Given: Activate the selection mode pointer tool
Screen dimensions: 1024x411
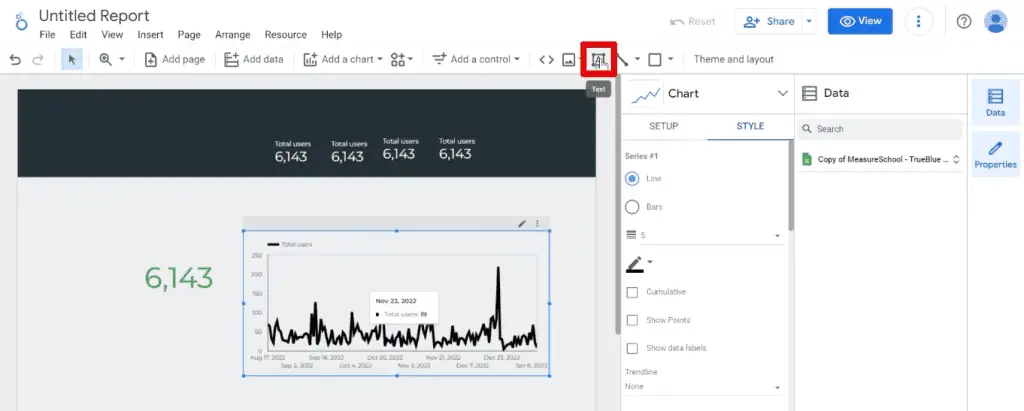Looking at the screenshot, I should point(71,60).
